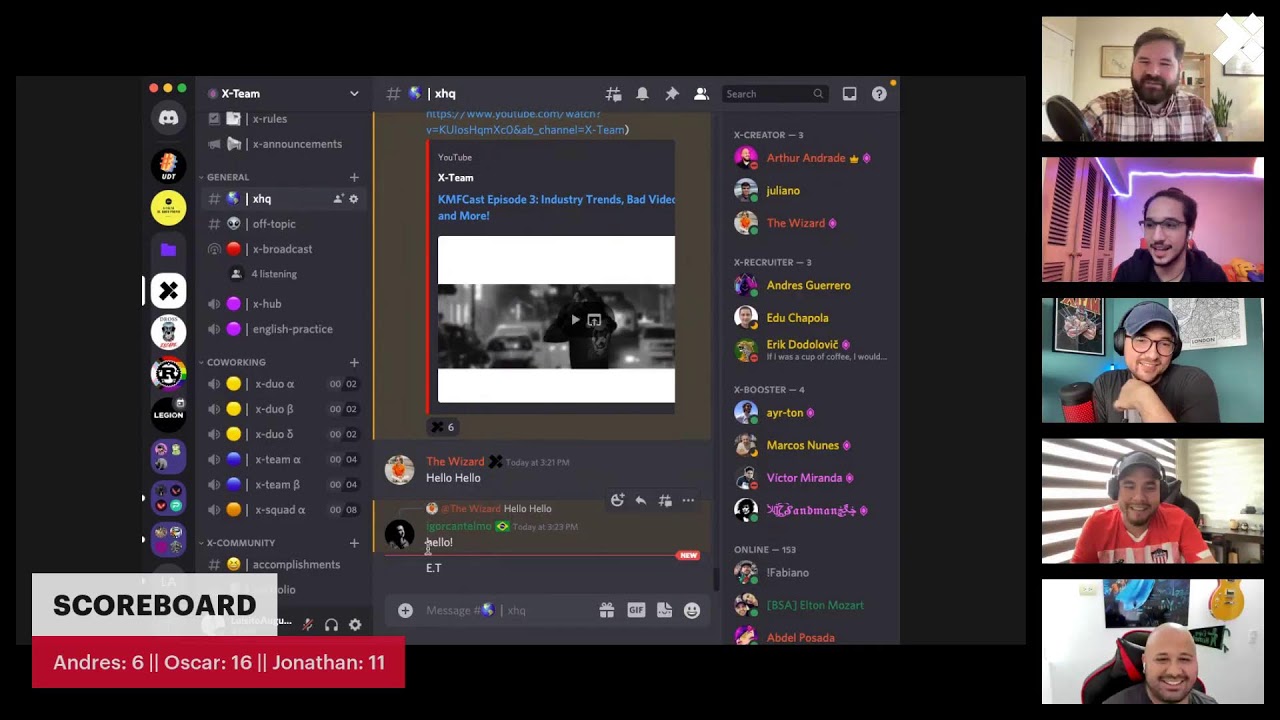
Task: Select the X-Team server icon in sidebar
Action: (168, 291)
